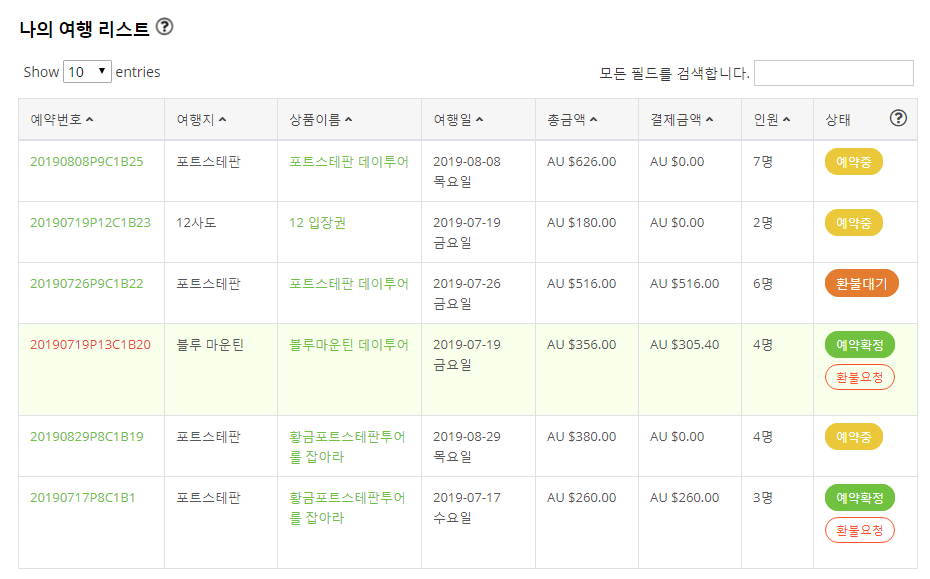Viewport: 930px width, 579px height.
Task: Open 블루마운틴 데이투어 product link
Action: pyautogui.click(x=349, y=345)
